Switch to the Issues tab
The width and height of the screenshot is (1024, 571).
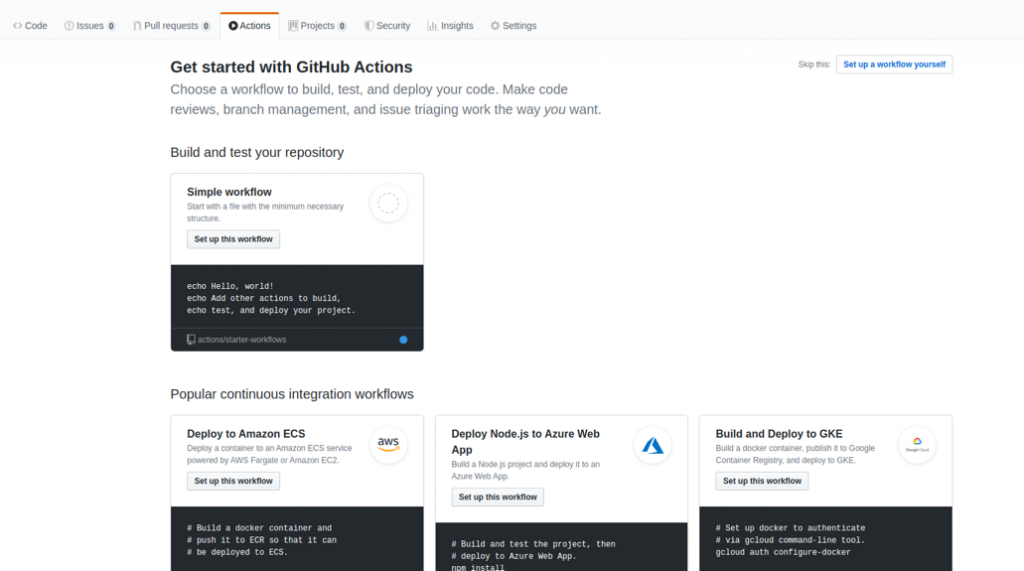pyautogui.click(x=89, y=25)
